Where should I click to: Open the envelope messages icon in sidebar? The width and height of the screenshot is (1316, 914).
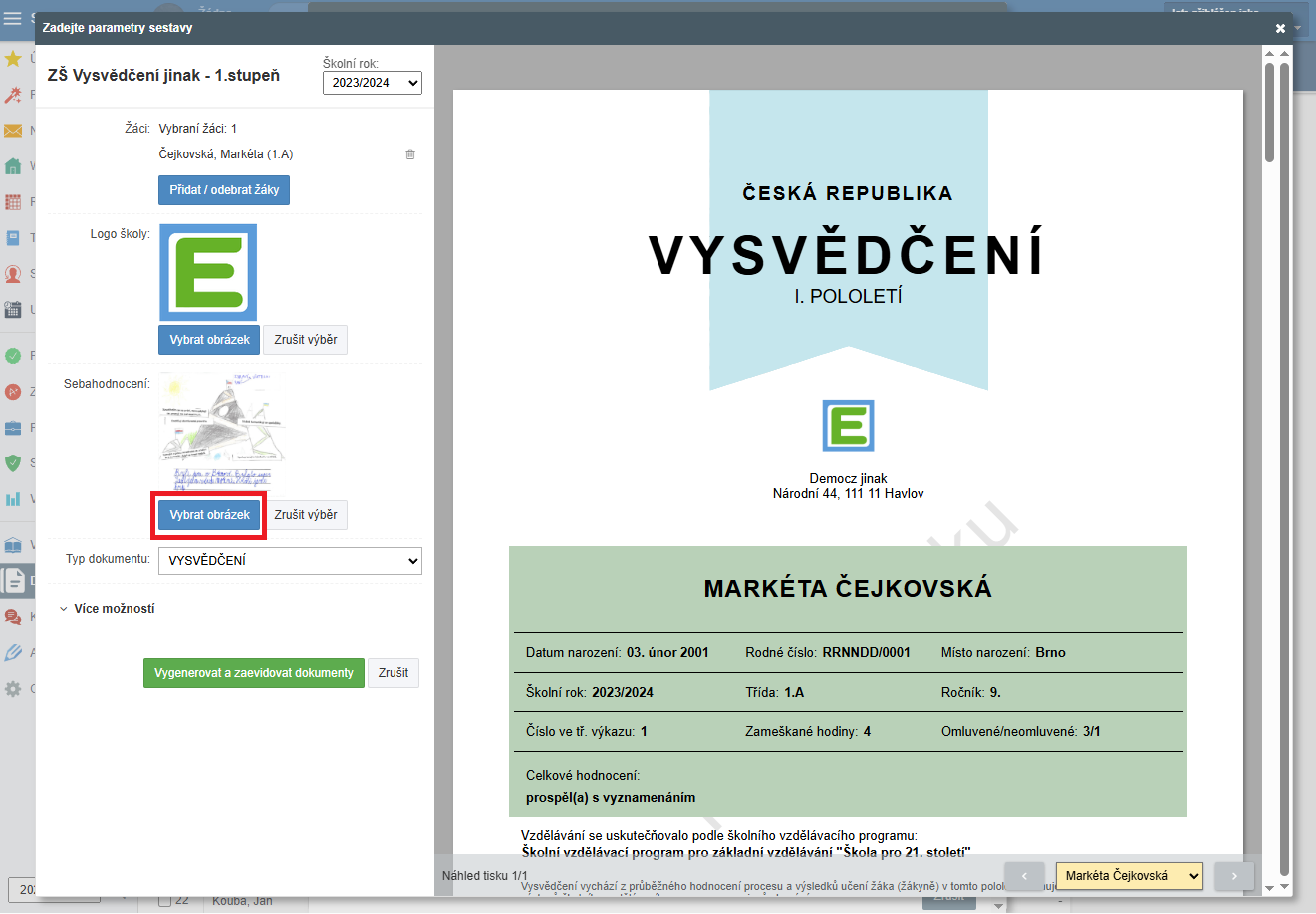[x=13, y=131]
